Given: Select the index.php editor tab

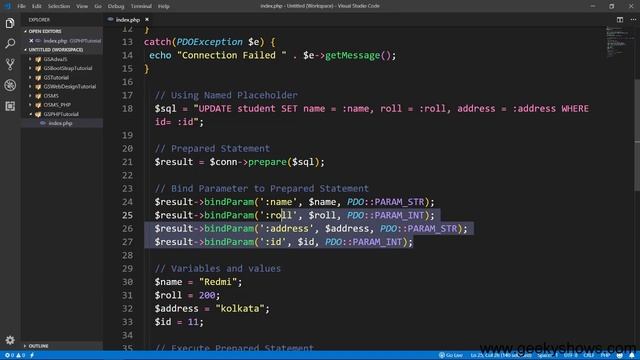Looking at the screenshot, I should (x=127, y=20).
